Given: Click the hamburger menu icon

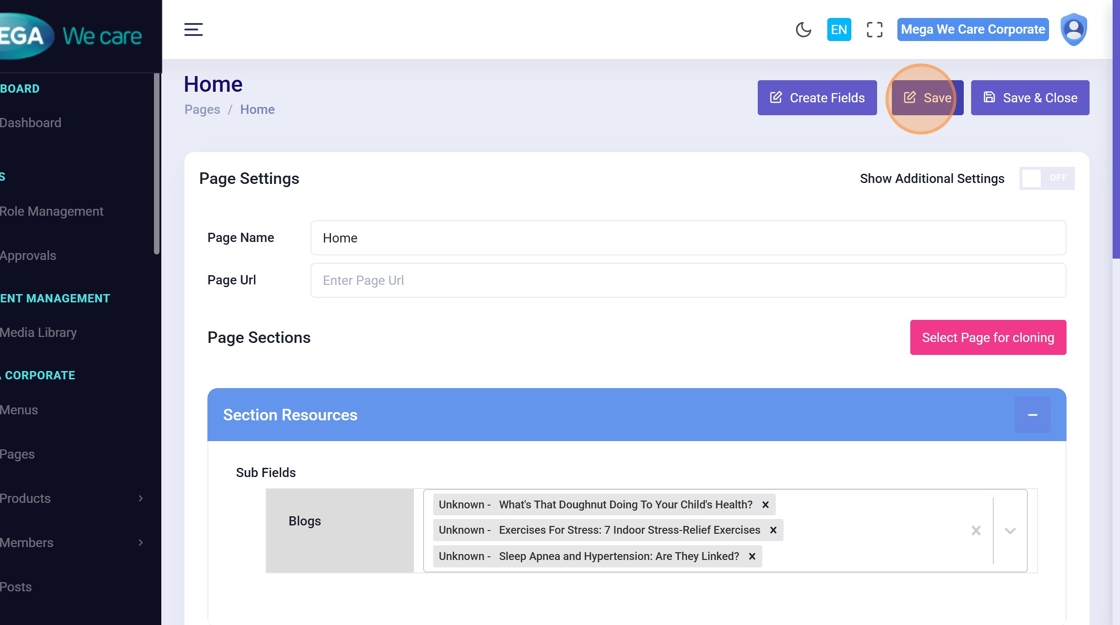Looking at the screenshot, I should [x=193, y=30].
